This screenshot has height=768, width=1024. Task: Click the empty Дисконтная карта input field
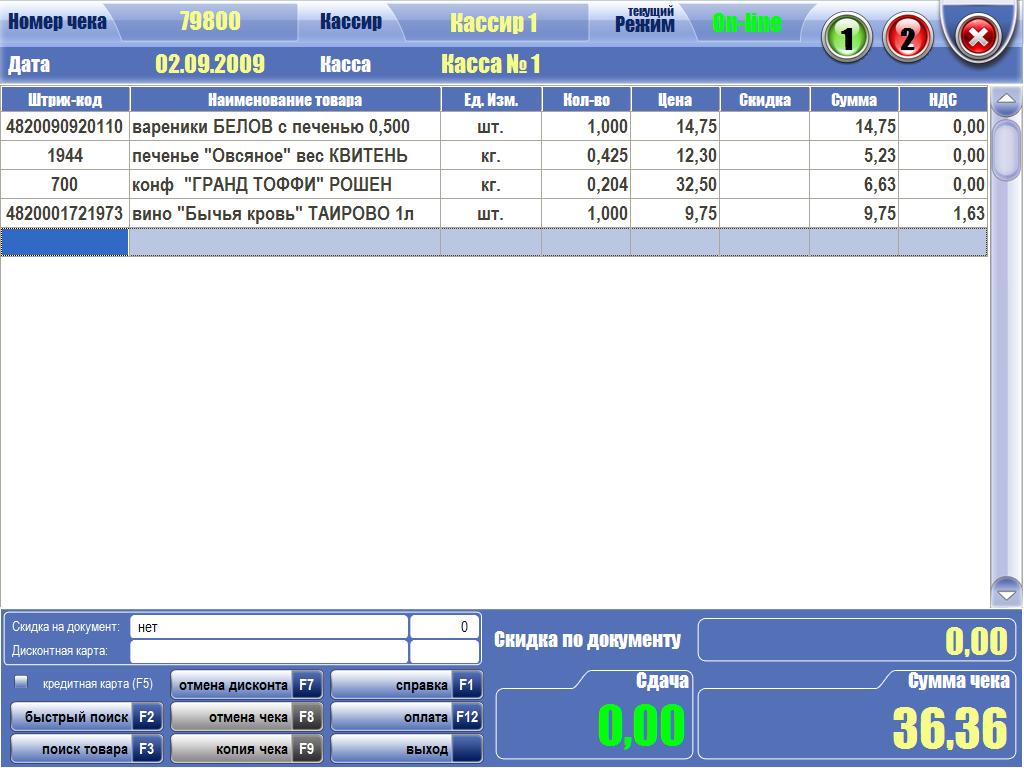[269, 651]
